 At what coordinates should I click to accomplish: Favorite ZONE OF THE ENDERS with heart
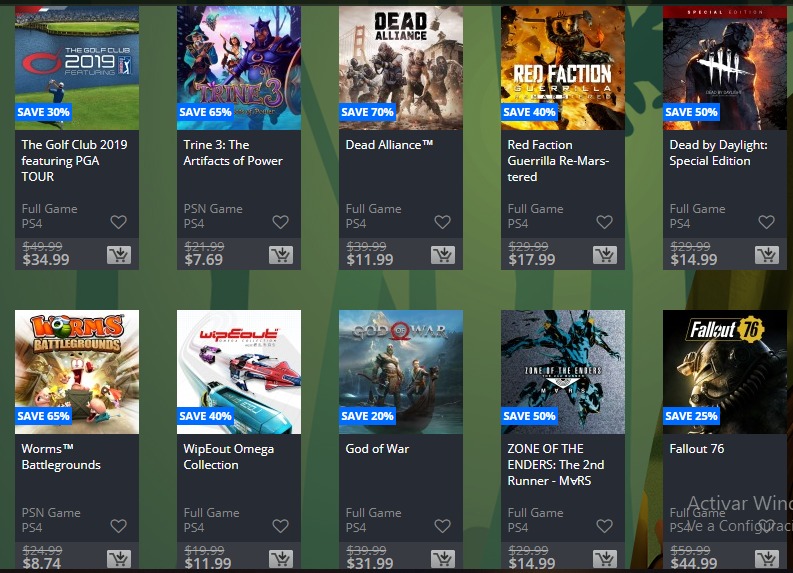[604, 526]
